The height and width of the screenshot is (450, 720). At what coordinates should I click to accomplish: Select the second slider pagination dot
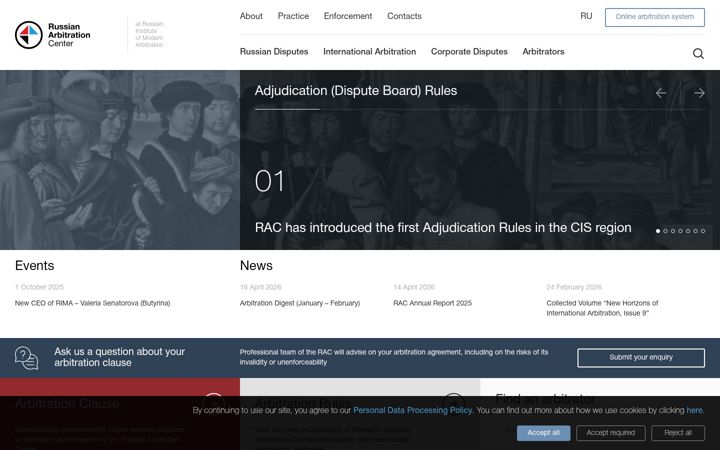point(665,231)
